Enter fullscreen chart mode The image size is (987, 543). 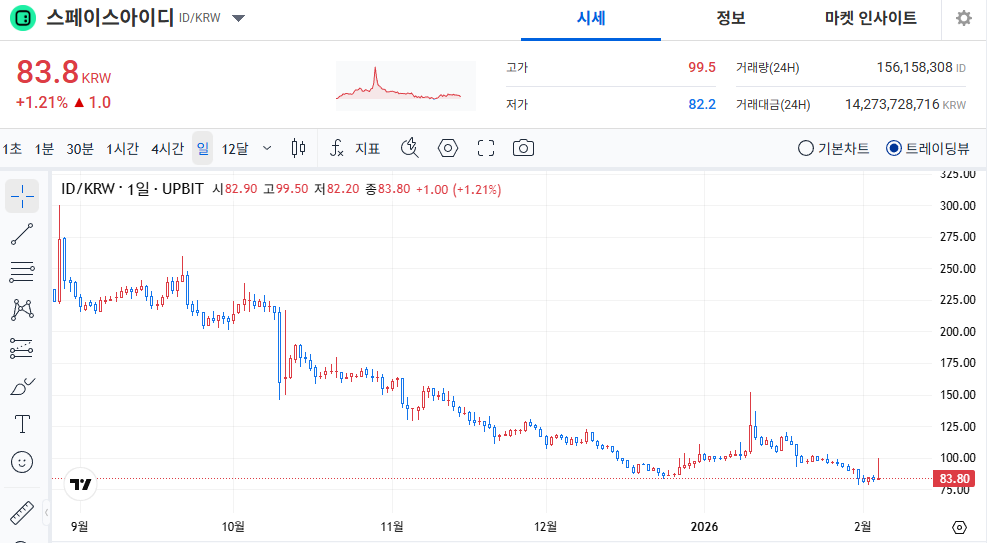coord(486,148)
